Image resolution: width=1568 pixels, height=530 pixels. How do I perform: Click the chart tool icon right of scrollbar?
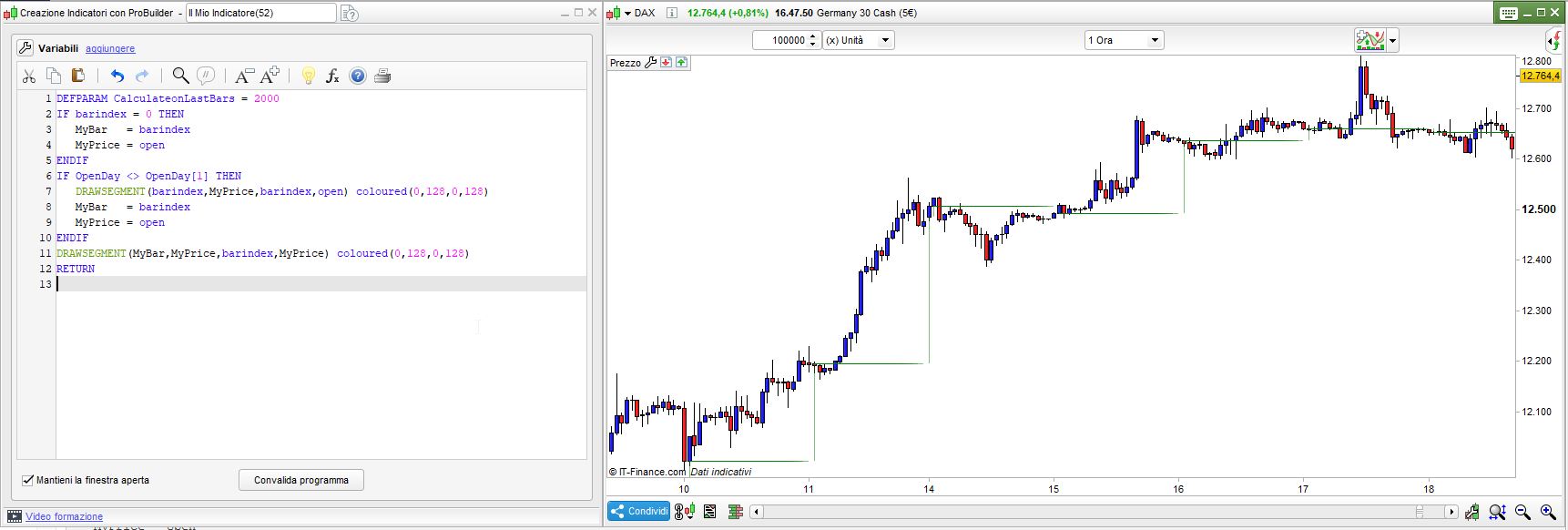tap(1471, 512)
